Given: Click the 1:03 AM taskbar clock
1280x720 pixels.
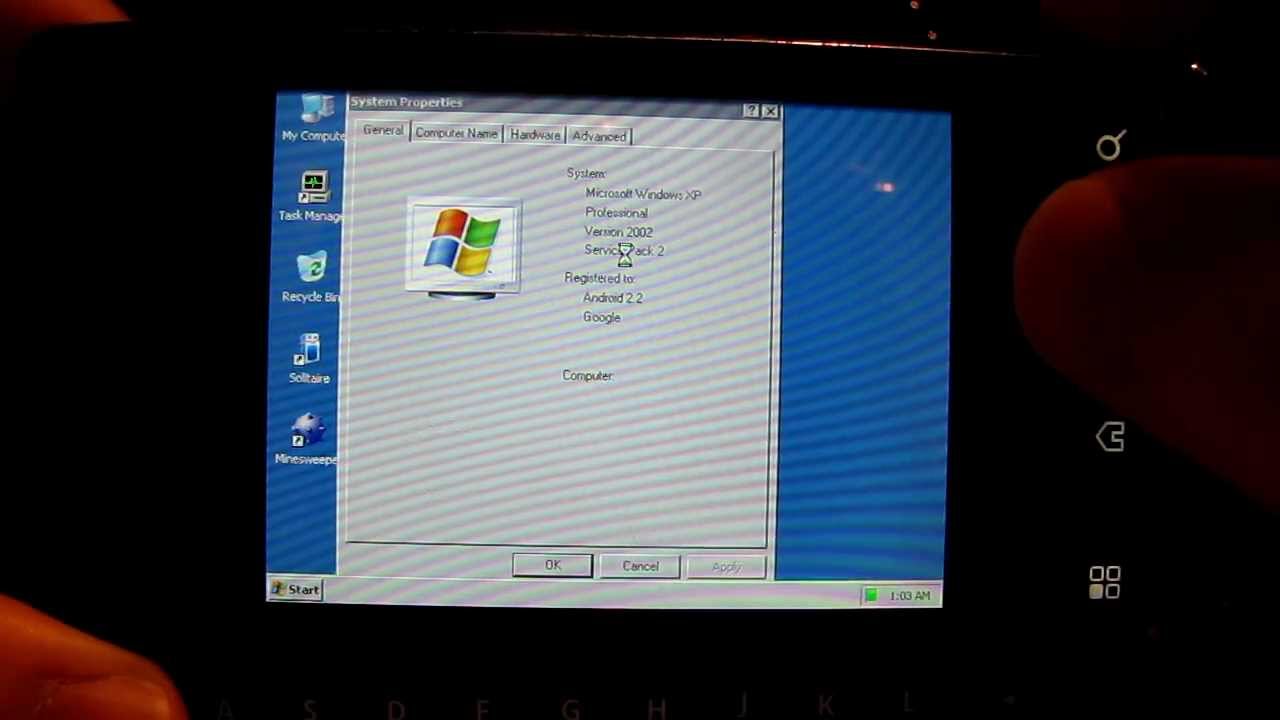Looking at the screenshot, I should pos(909,596).
